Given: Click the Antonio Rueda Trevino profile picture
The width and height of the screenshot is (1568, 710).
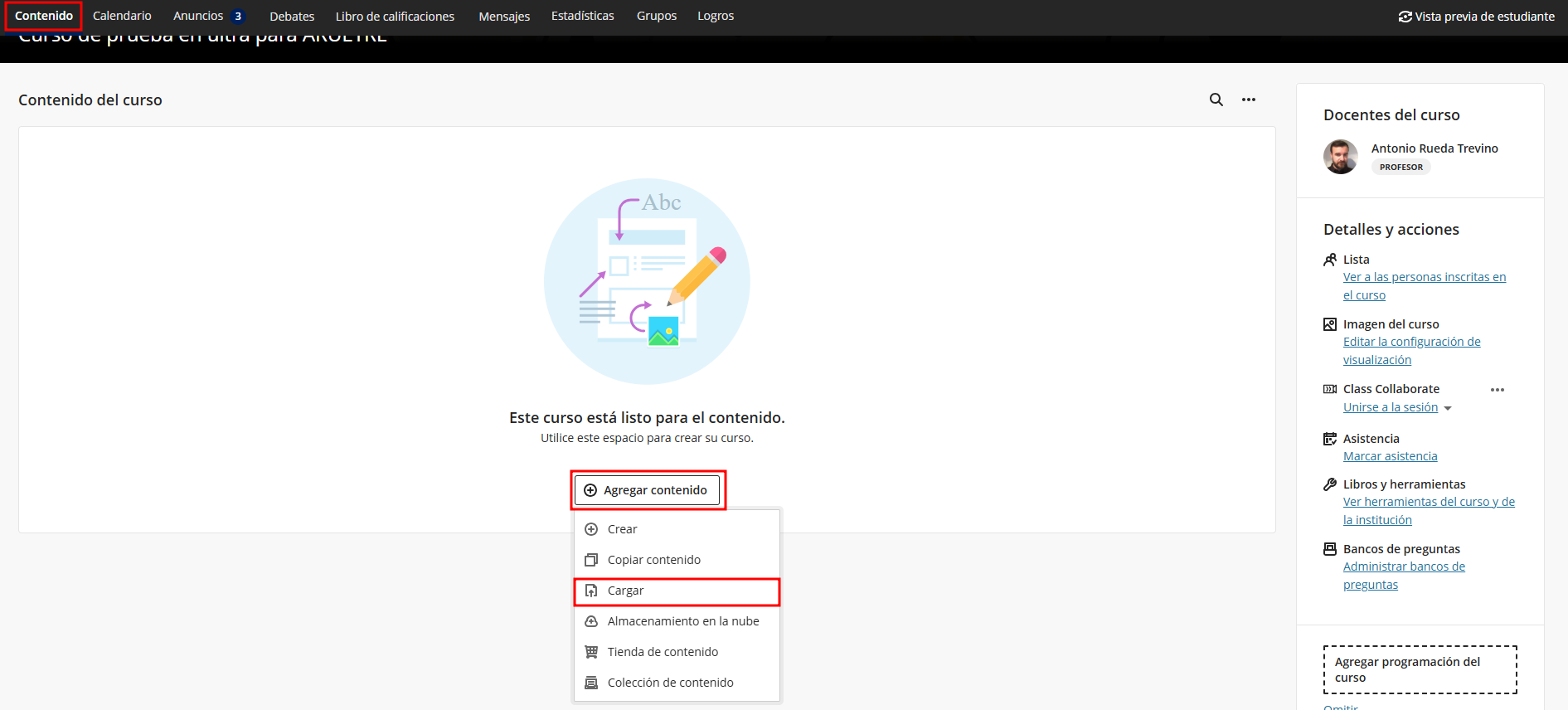Looking at the screenshot, I should tap(1340, 157).
